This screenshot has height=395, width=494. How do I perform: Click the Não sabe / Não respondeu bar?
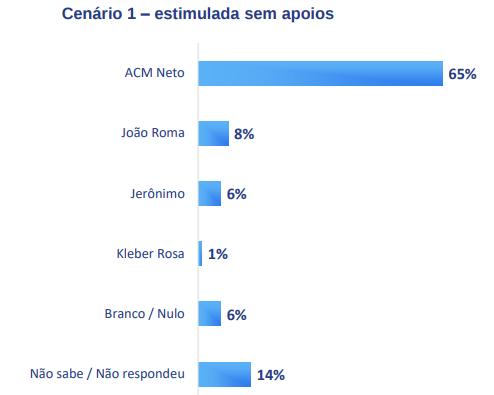pos(225,374)
